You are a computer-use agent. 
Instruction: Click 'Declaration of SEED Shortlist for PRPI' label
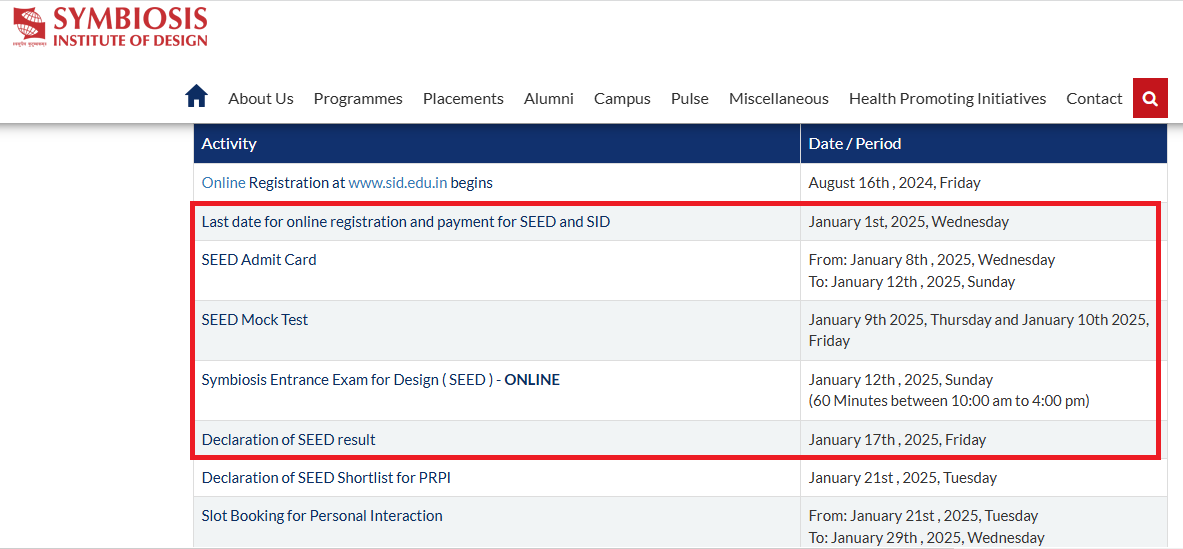326,478
